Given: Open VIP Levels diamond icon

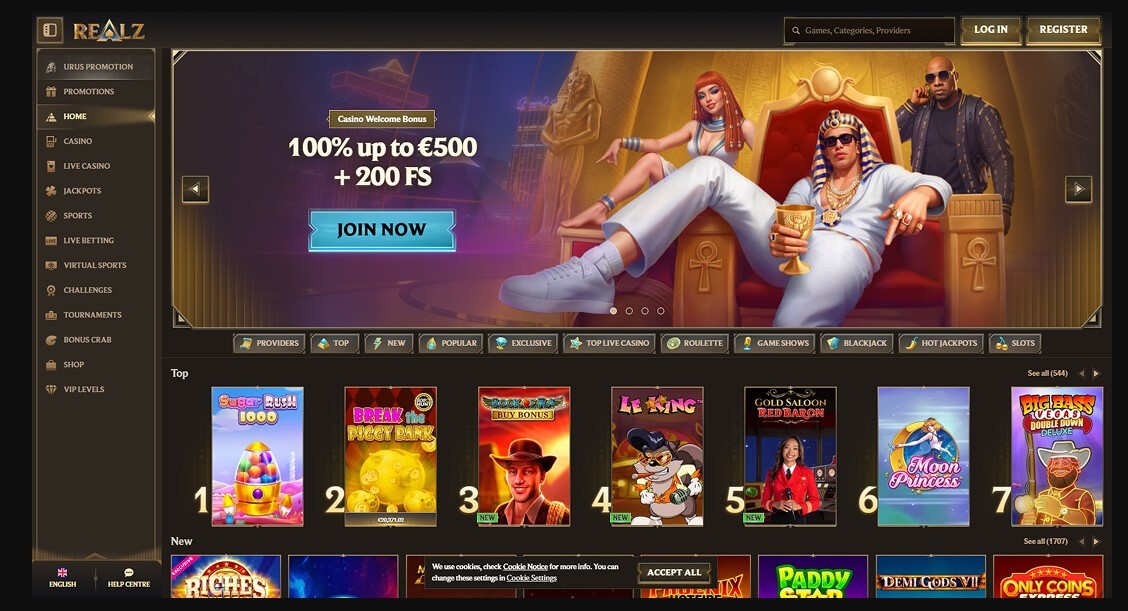Looking at the screenshot, I should coord(51,389).
